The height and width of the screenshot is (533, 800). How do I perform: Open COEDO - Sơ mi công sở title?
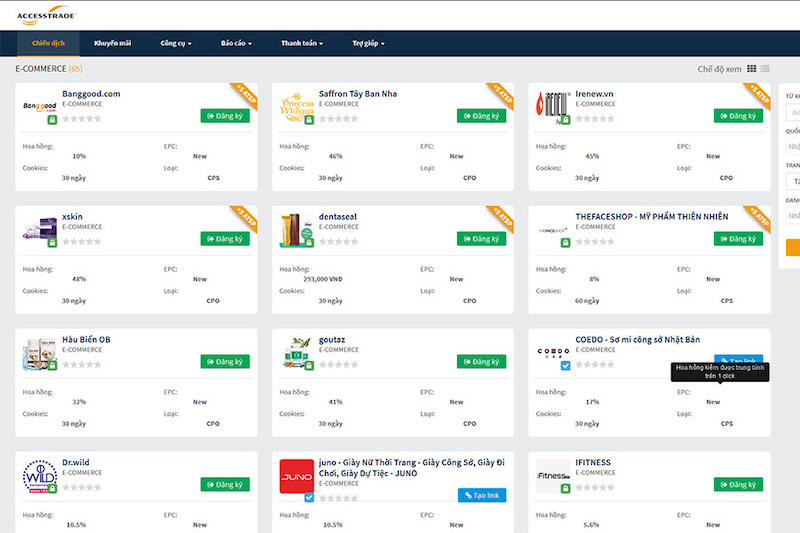[x=638, y=340]
